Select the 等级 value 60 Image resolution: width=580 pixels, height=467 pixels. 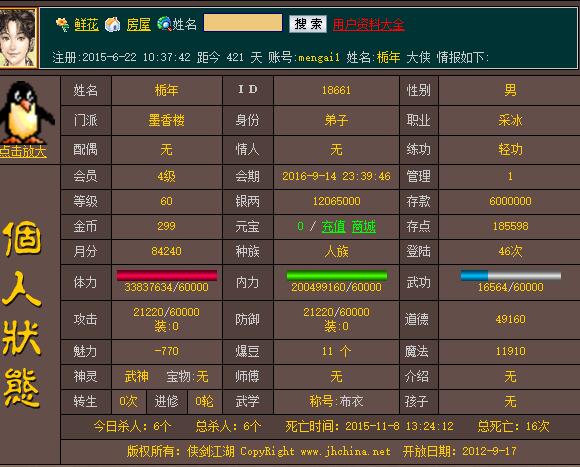pos(166,201)
